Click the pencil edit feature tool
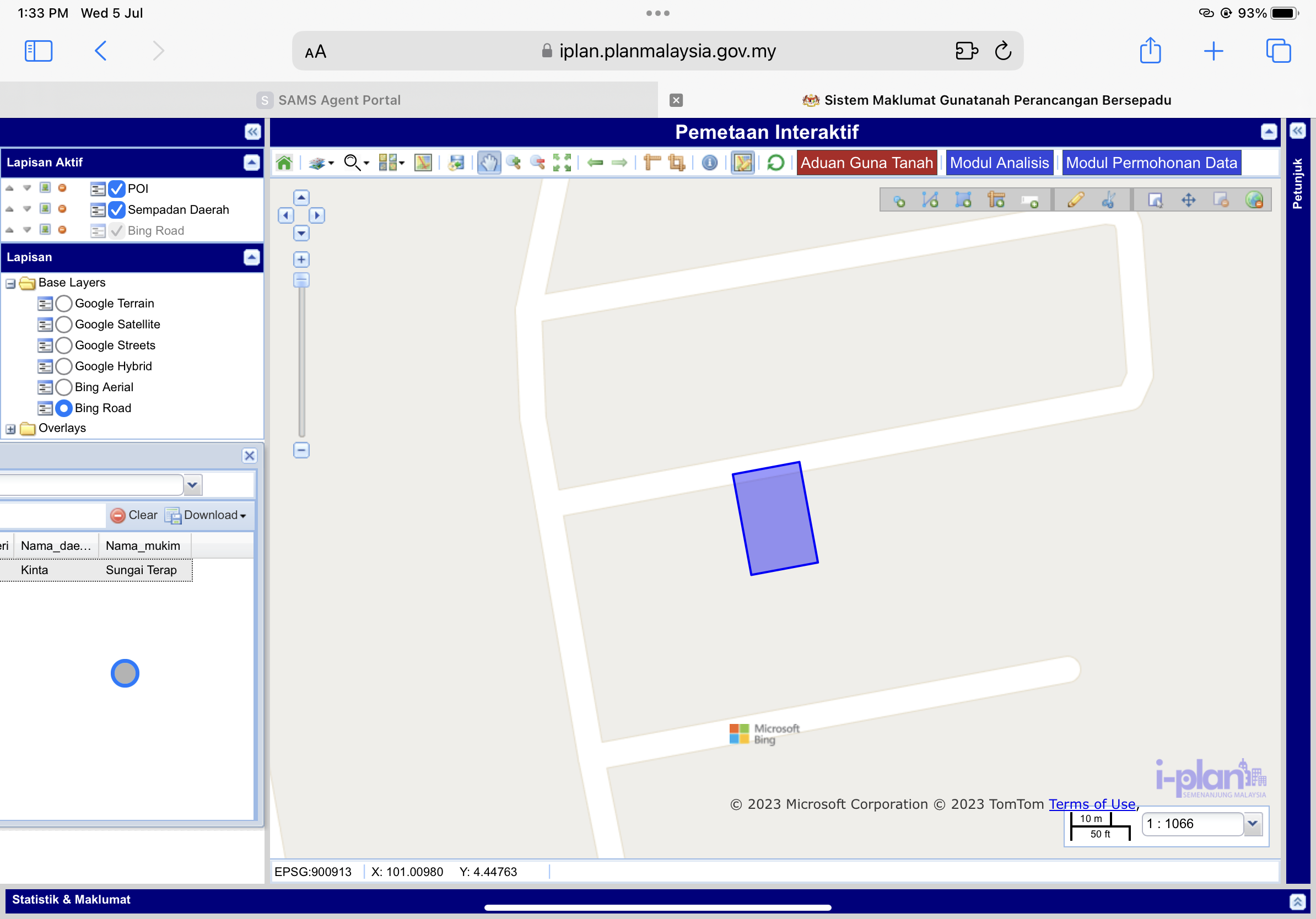The width and height of the screenshot is (1316, 919). click(x=1075, y=200)
